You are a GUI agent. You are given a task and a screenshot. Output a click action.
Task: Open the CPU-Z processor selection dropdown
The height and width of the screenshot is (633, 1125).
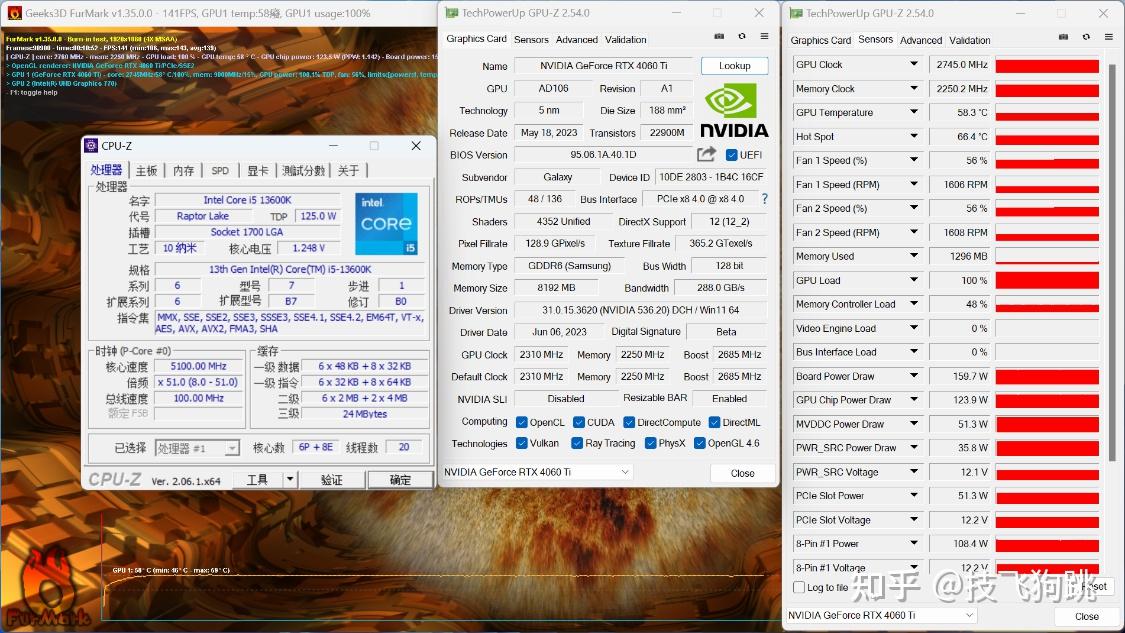click(x=232, y=449)
